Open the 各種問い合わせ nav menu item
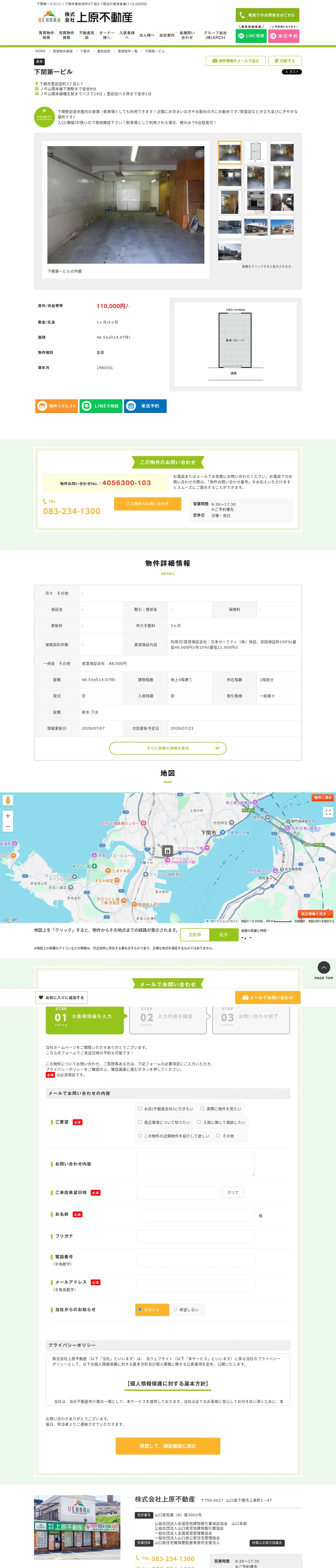Viewport: 336px width, 1568px height. point(187,35)
